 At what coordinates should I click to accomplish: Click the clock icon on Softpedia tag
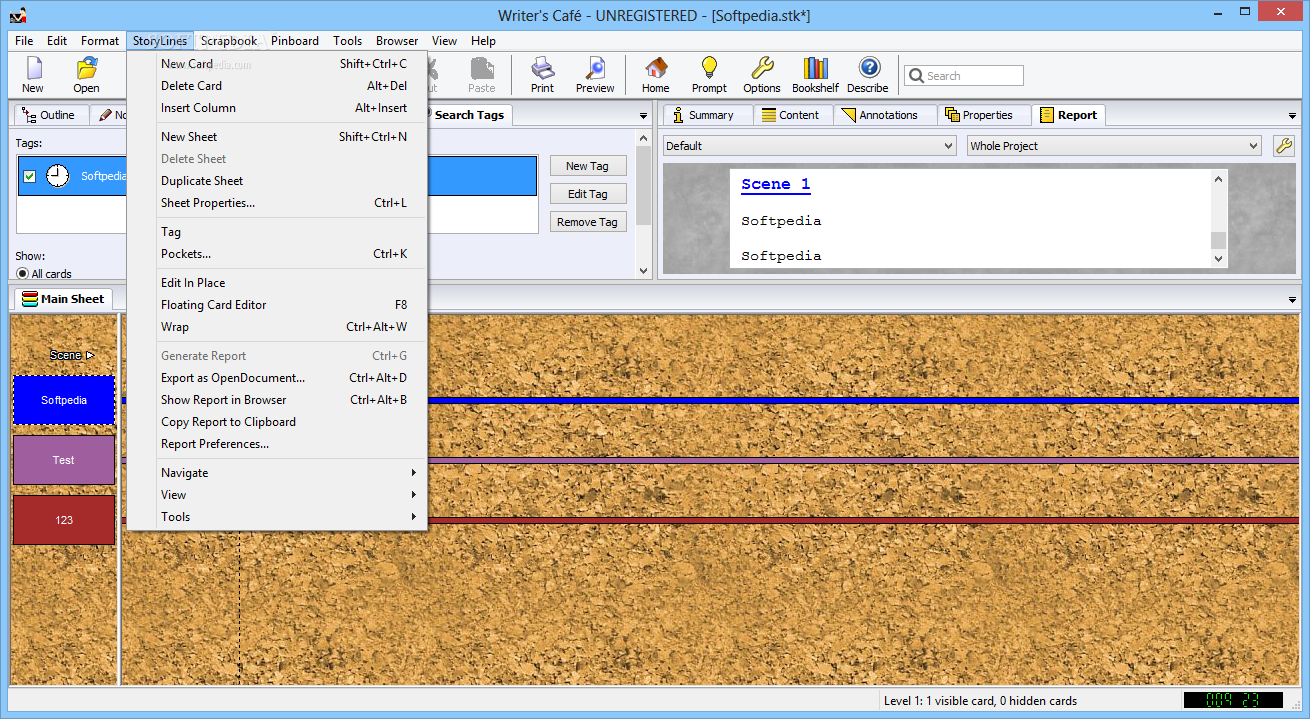(58, 176)
